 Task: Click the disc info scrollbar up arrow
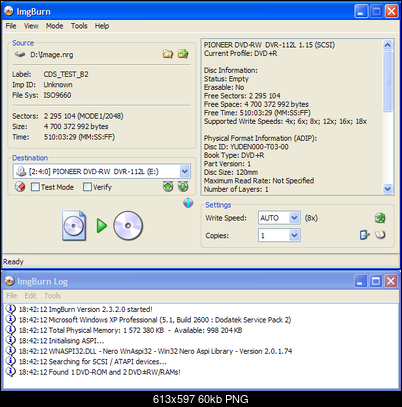pyautogui.click(x=387, y=45)
